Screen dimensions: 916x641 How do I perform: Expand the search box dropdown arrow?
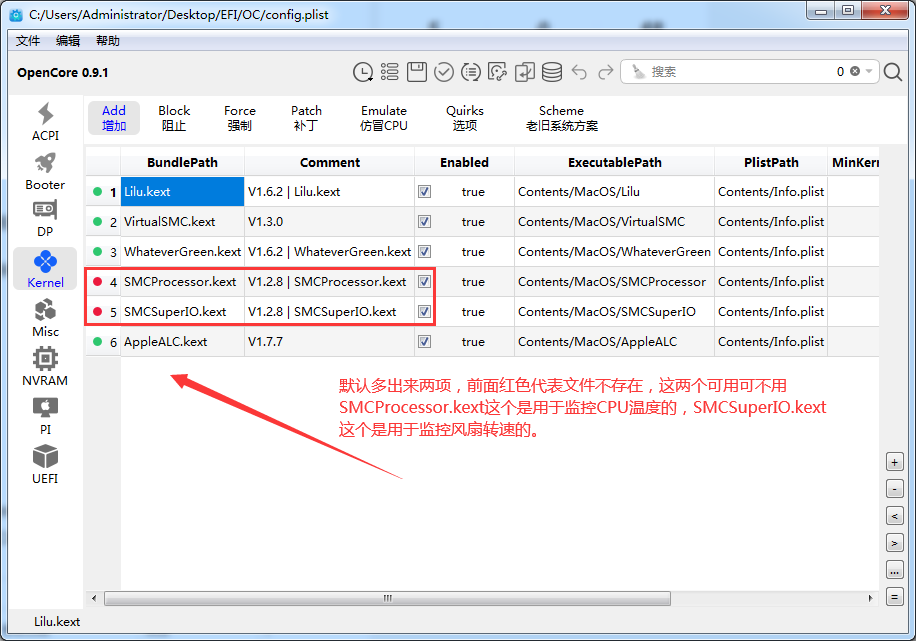pos(870,72)
